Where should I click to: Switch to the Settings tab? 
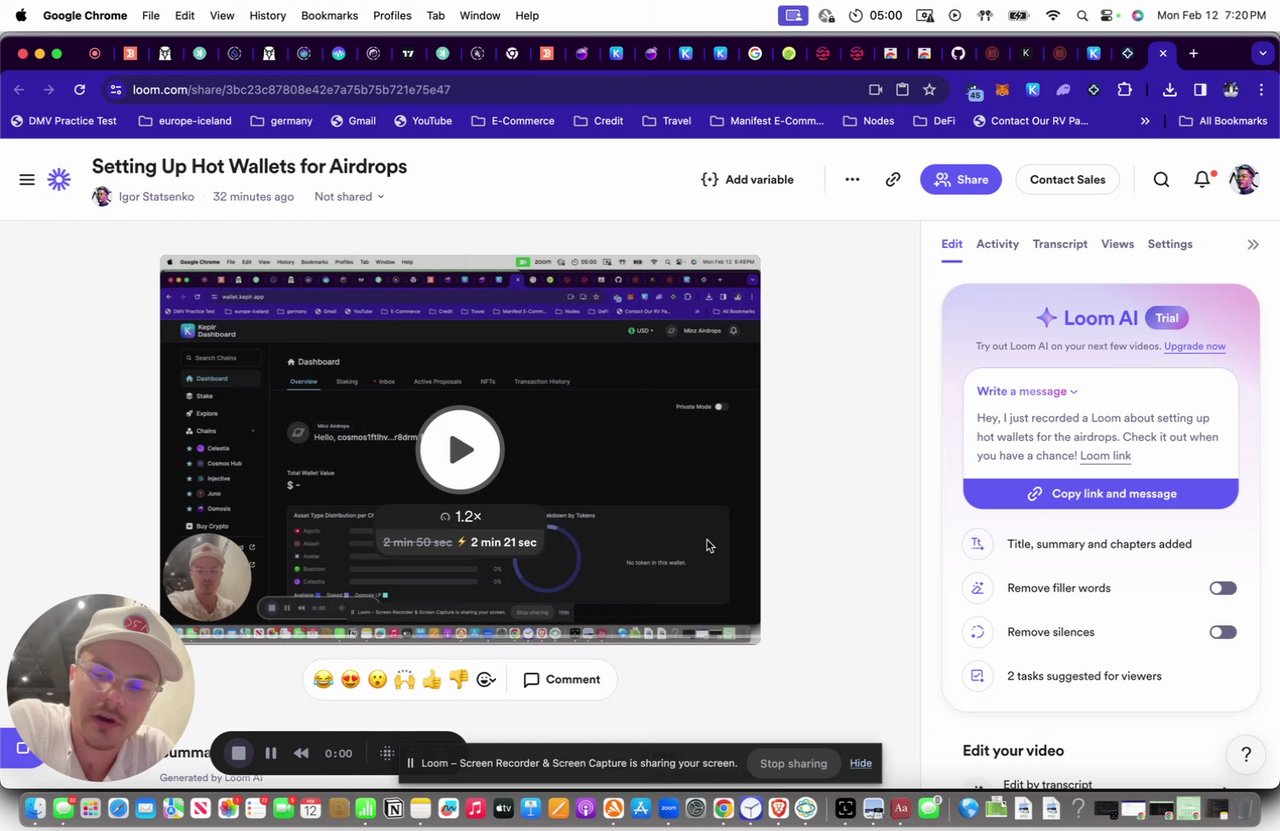[1170, 244]
